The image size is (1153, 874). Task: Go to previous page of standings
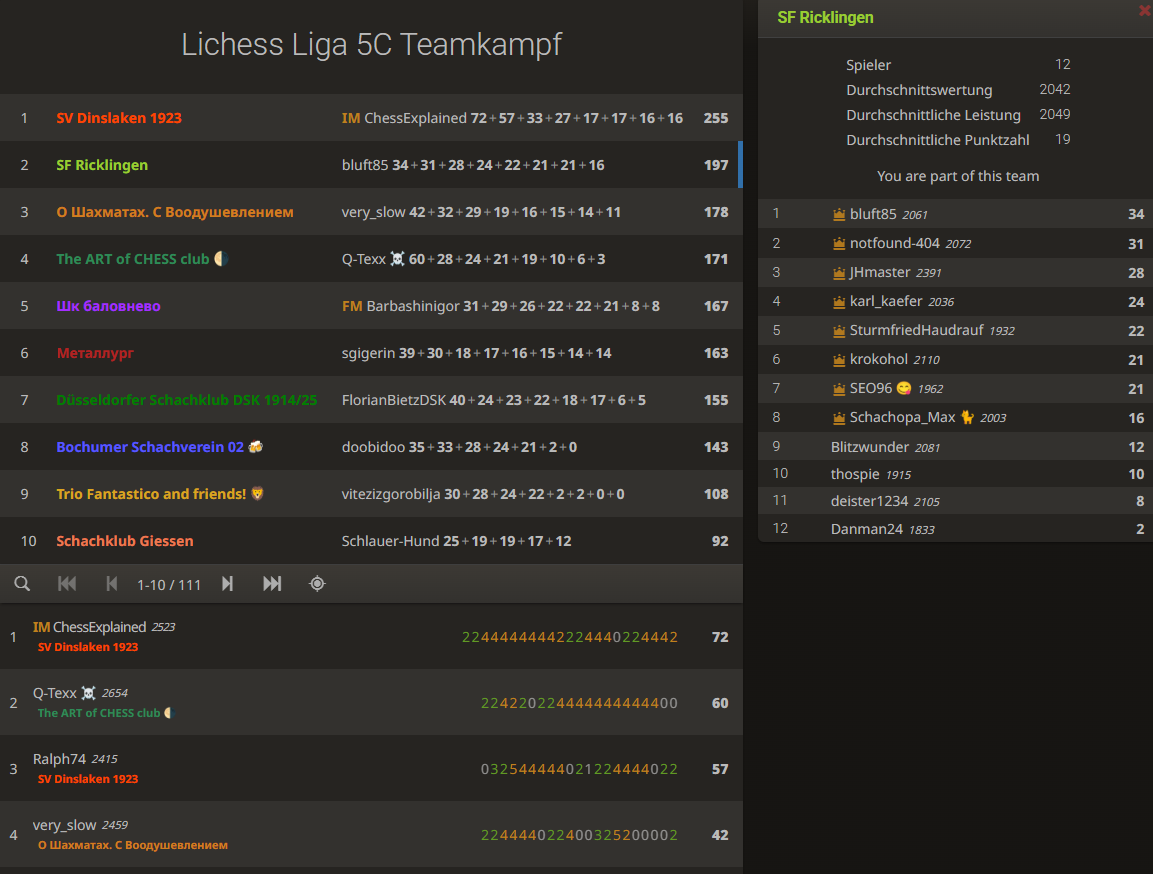pyautogui.click(x=112, y=584)
